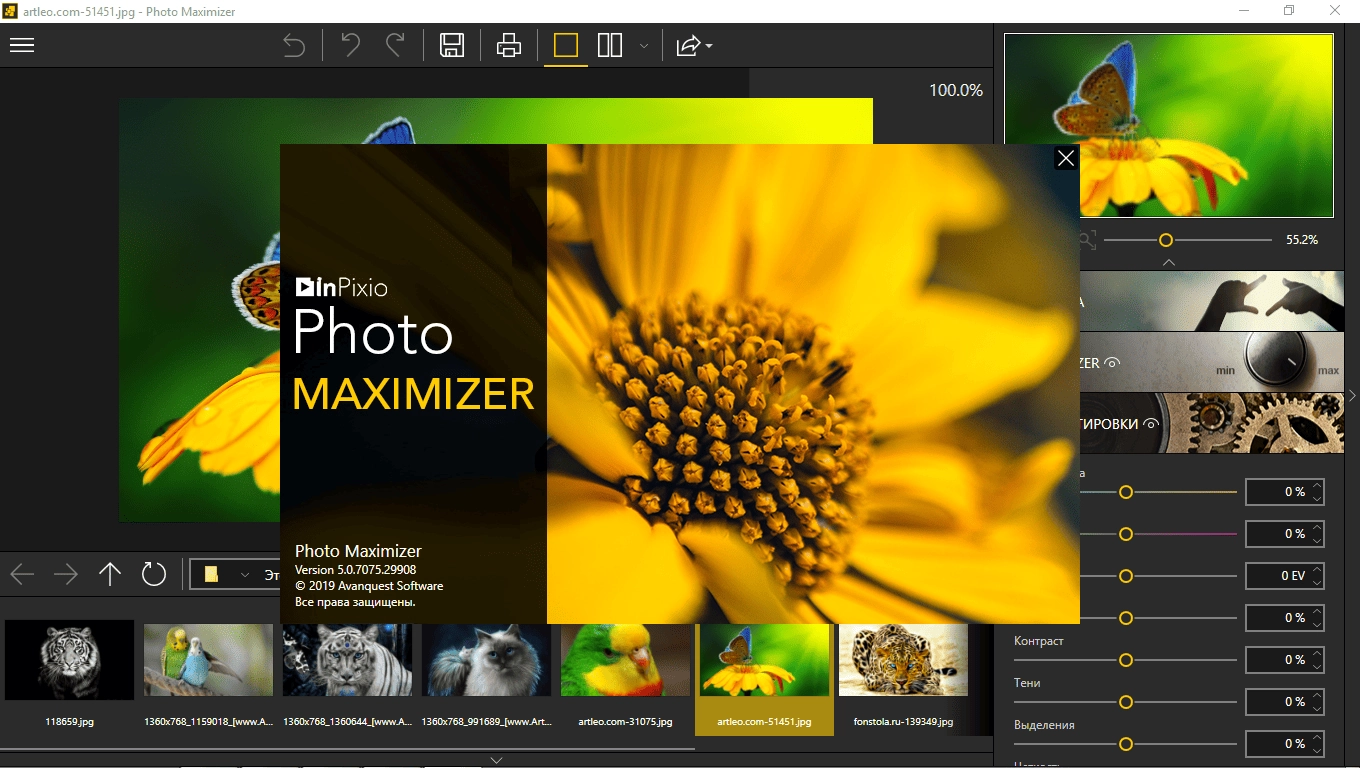
Task: Open the gears adjustments panel header
Action: point(1212,423)
